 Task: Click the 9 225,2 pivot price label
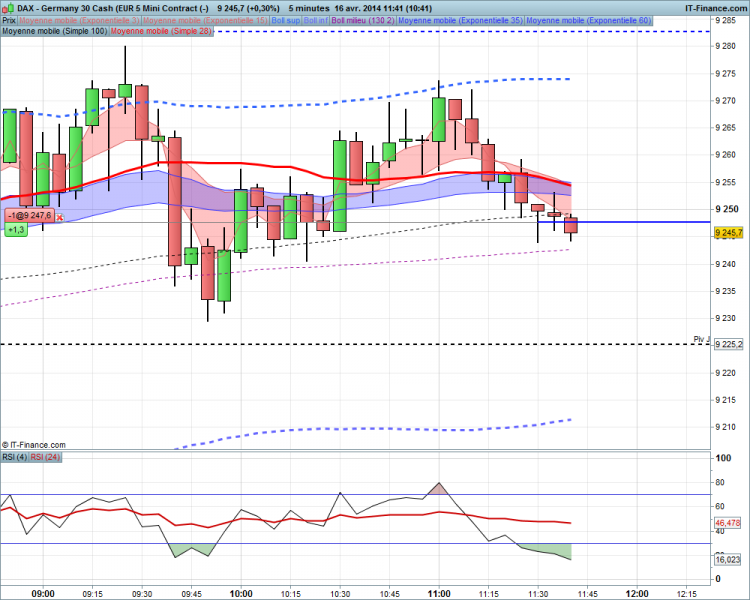728,344
